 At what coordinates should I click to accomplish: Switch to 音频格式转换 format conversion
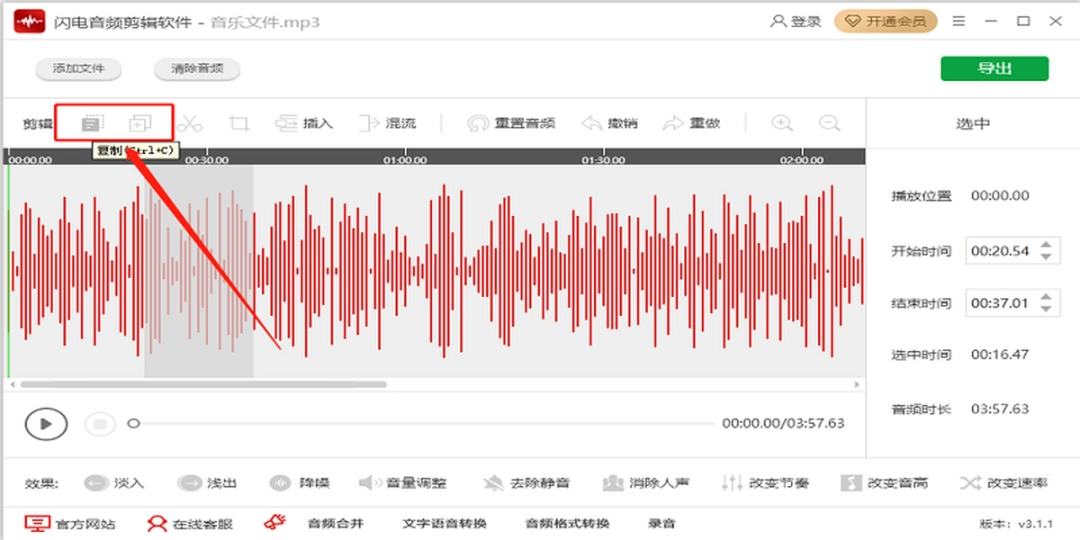tap(568, 523)
